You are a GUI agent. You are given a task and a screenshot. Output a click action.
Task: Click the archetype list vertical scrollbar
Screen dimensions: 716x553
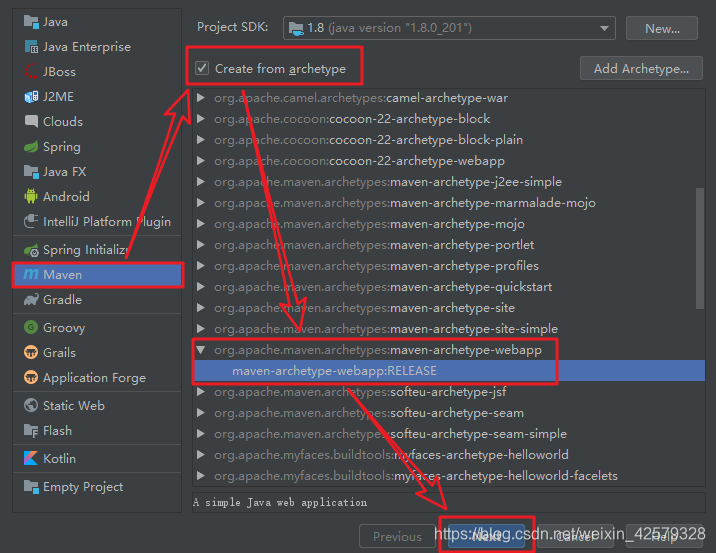pos(700,248)
